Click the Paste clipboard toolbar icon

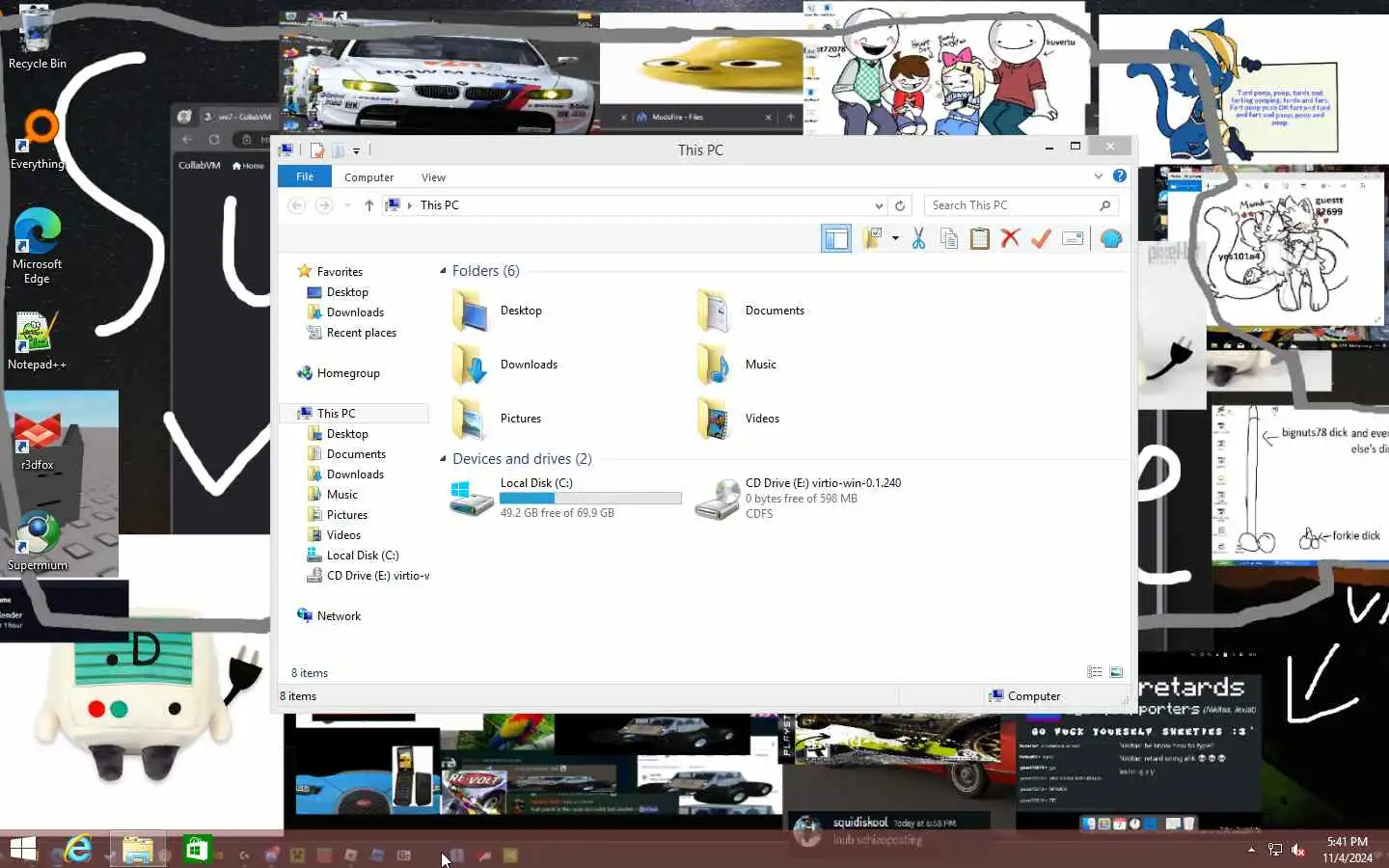click(x=979, y=238)
